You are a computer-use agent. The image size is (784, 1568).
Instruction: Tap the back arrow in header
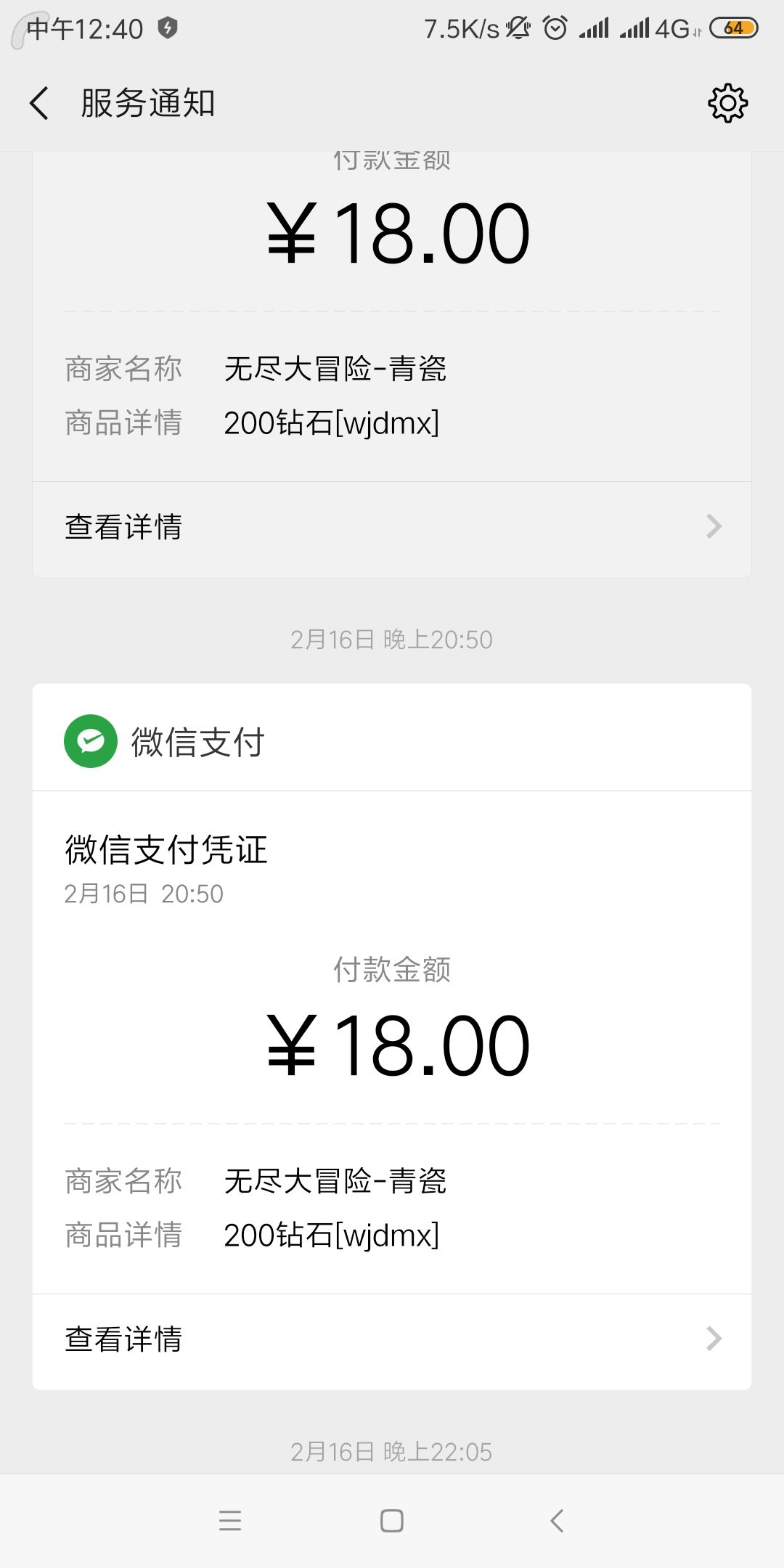(40, 103)
